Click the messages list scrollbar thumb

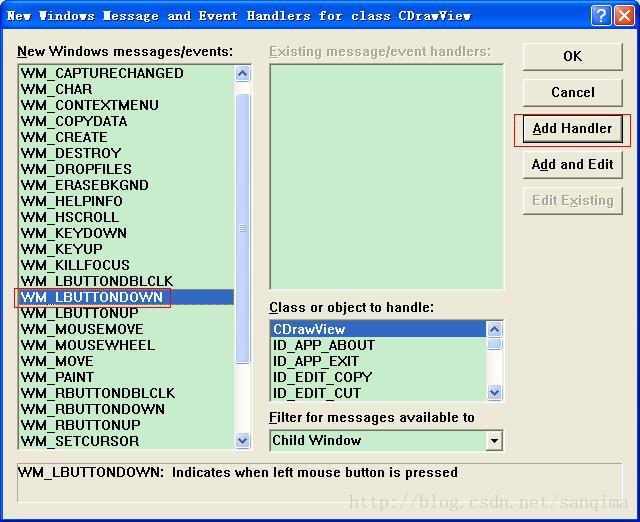[x=242, y=229]
